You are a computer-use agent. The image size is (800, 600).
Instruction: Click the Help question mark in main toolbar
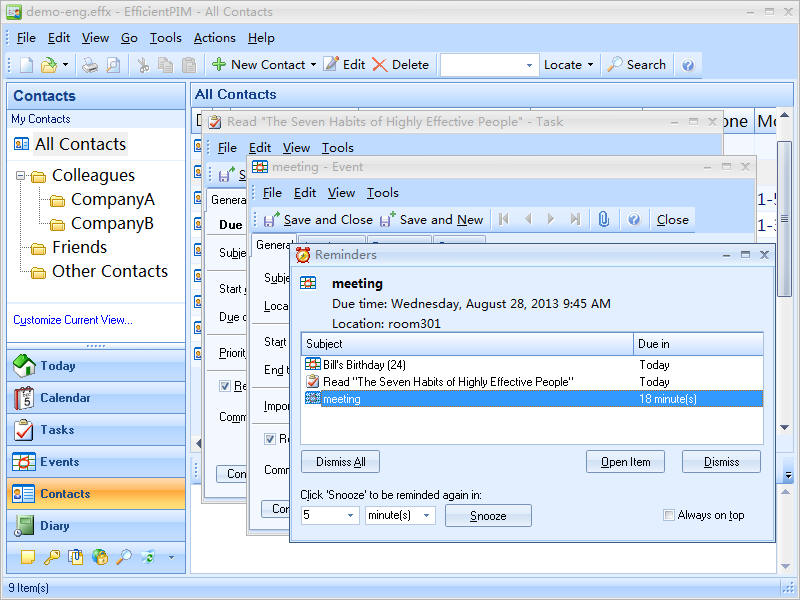click(688, 65)
